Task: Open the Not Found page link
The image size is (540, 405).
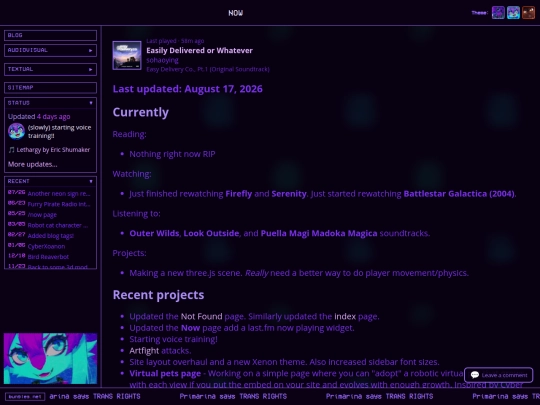Action: [x=201, y=316]
